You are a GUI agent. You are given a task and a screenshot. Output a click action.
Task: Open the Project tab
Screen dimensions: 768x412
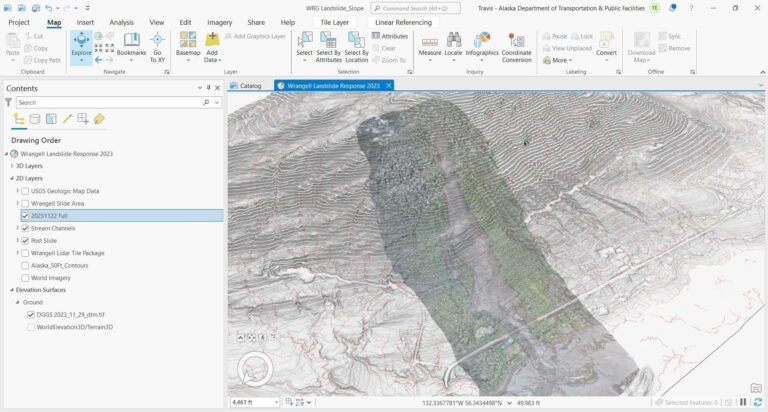pos(19,23)
